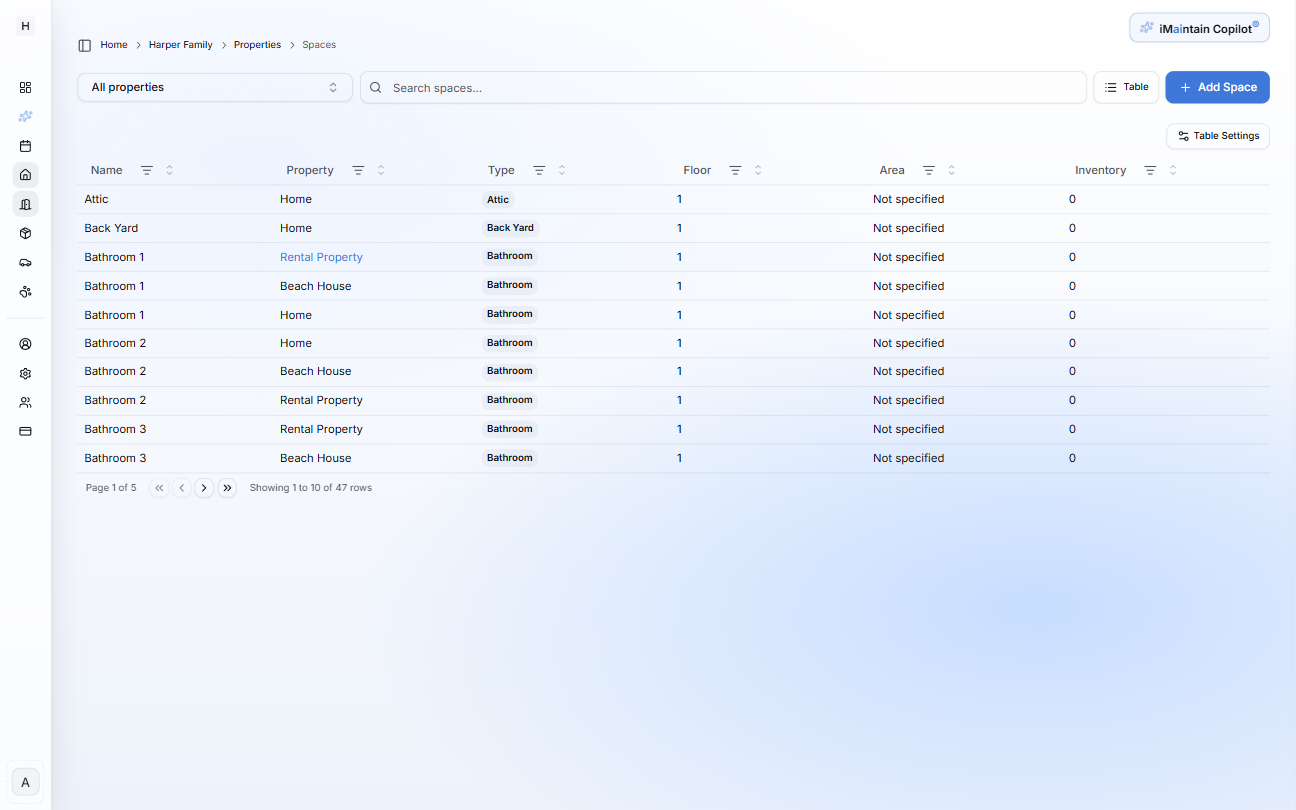
Task: Toggle sorting on the Inventory column
Action: 1172,170
